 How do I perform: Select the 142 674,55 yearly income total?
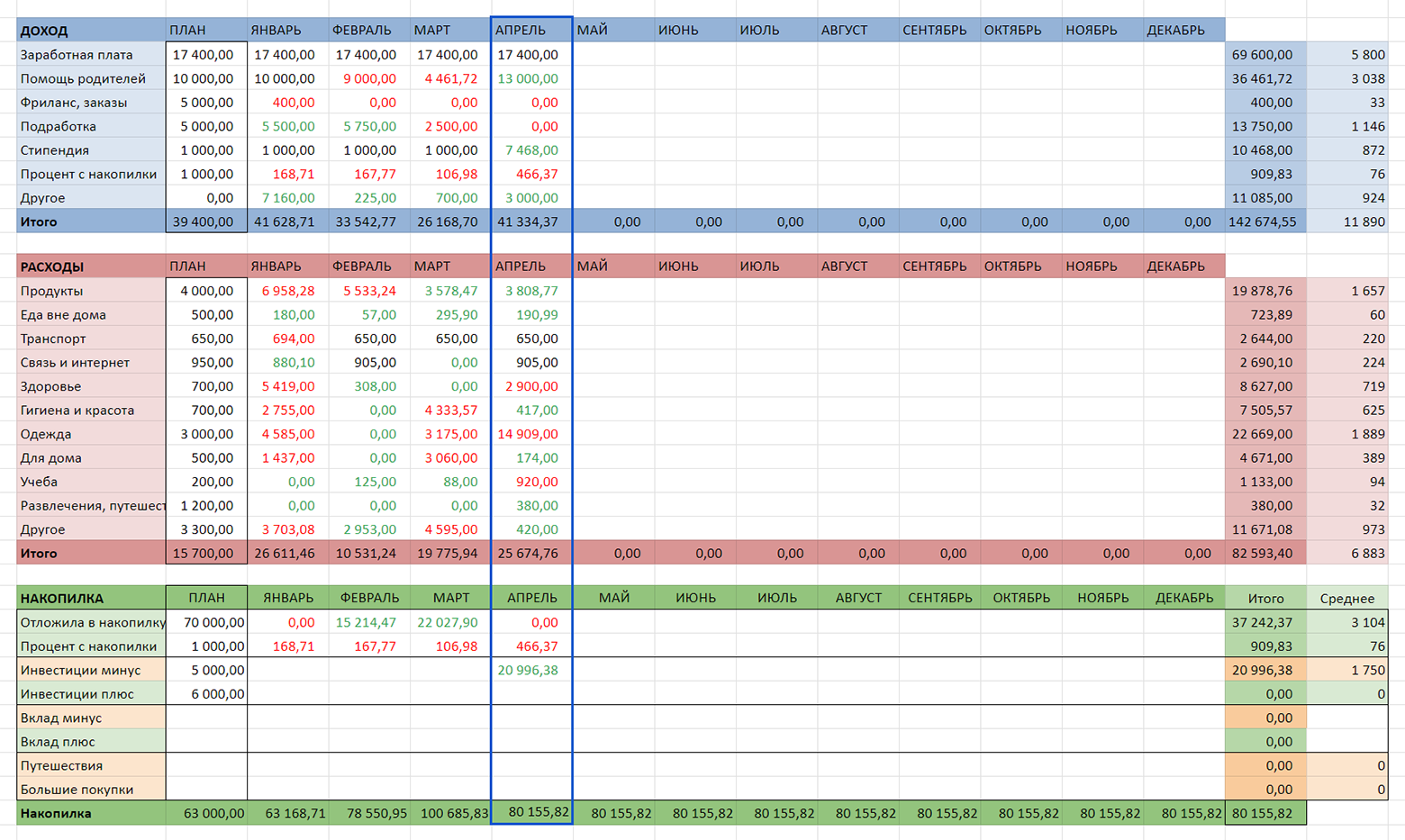[1265, 221]
